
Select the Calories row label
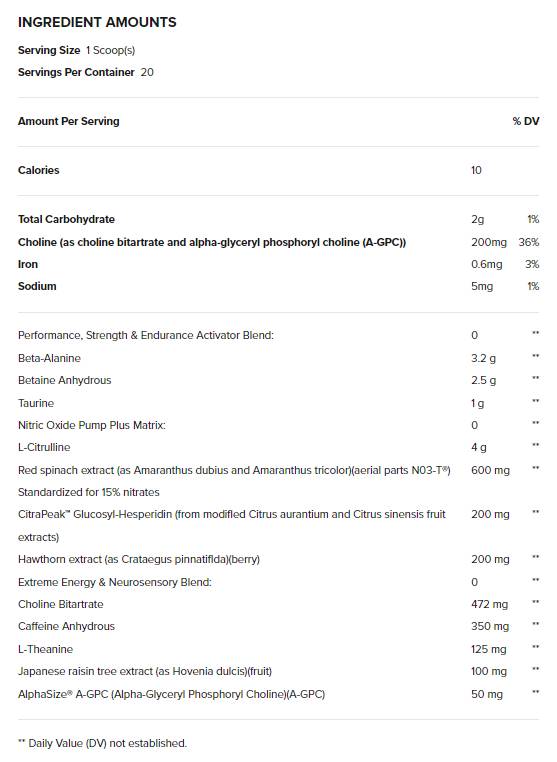click(38, 170)
